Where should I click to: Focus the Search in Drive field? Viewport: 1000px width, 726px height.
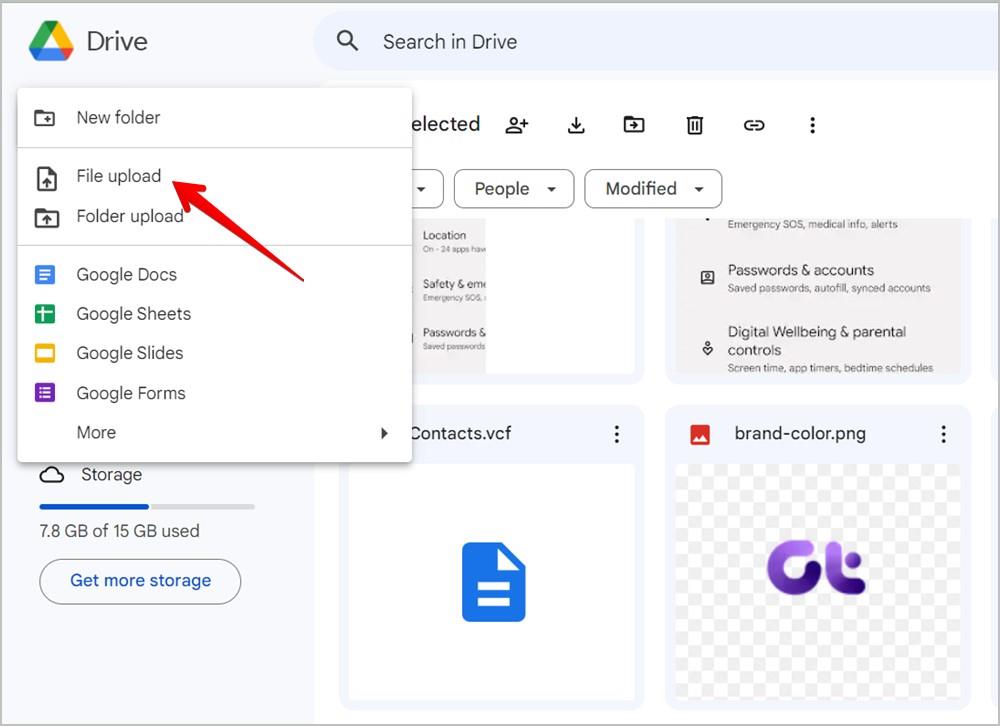(657, 41)
